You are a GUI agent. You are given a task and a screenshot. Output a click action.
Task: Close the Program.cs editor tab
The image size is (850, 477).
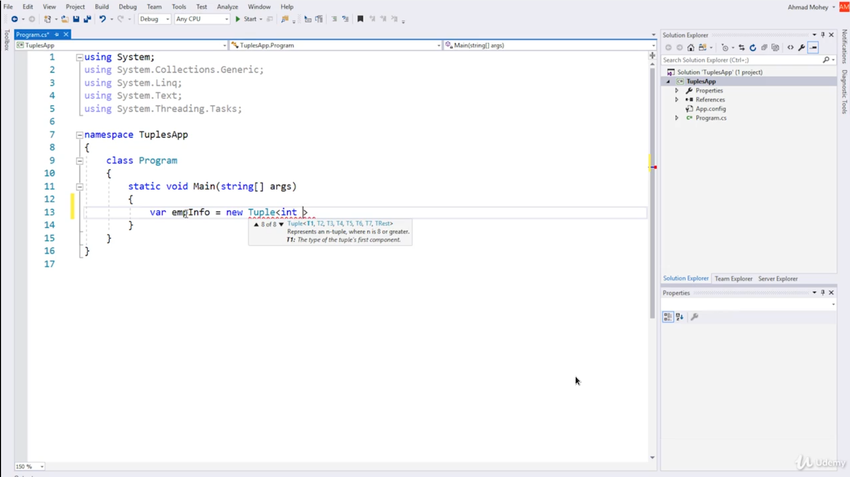[66, 35]
